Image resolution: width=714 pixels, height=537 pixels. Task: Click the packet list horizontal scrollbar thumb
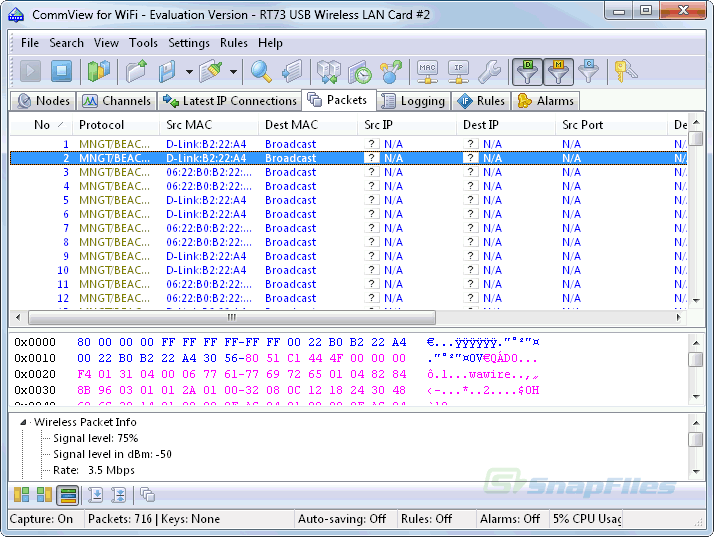pyautogui.click(x=232, y=317)
